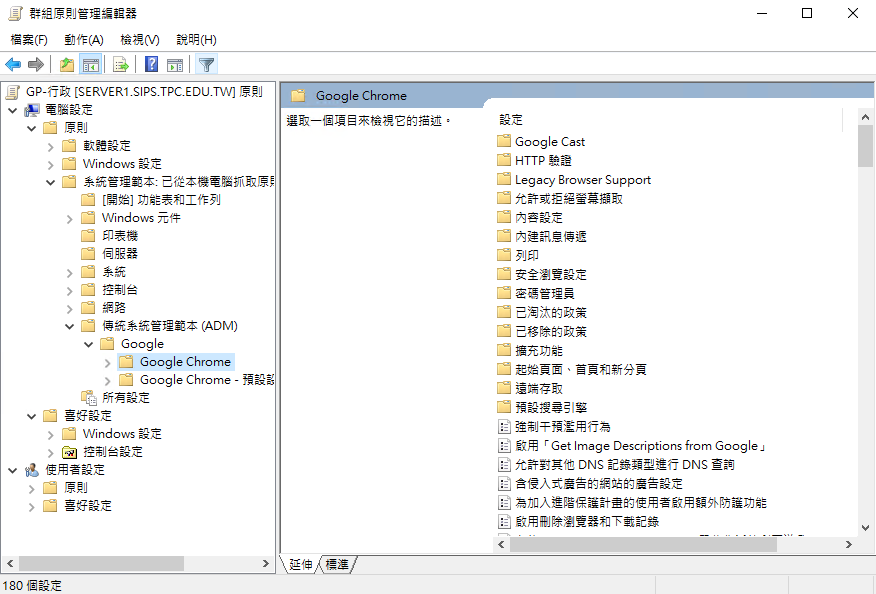Select [開始] 功能表和工作列 tree item
Viewport: 876px width, 594px height.
point(161,200)
